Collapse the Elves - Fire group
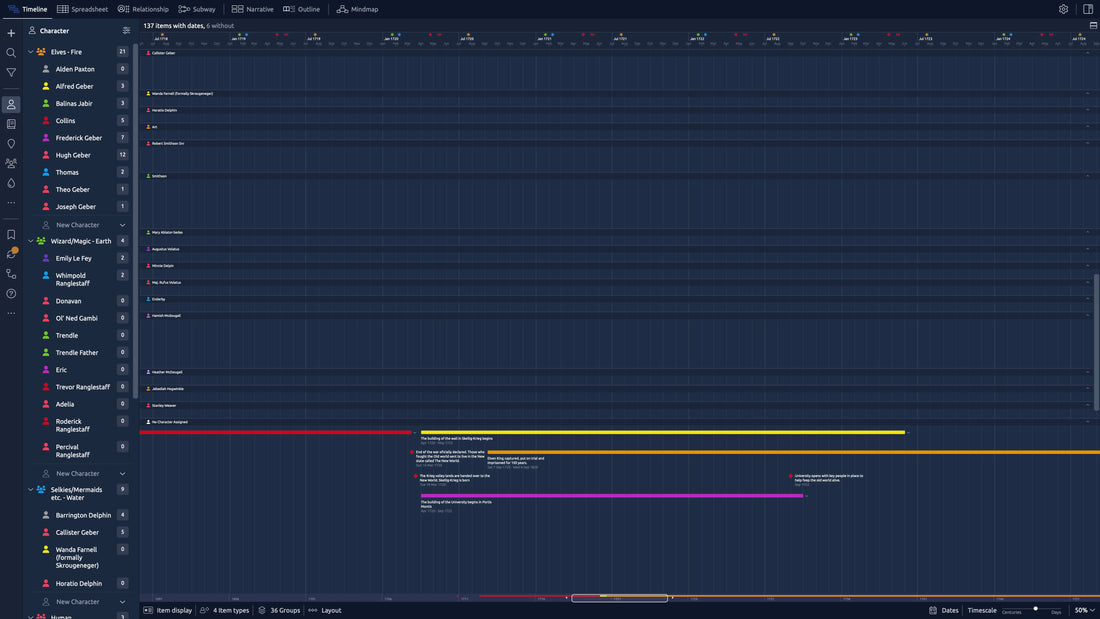The width and height of the screenshot is (1100, 619). [x=30, y=51]
